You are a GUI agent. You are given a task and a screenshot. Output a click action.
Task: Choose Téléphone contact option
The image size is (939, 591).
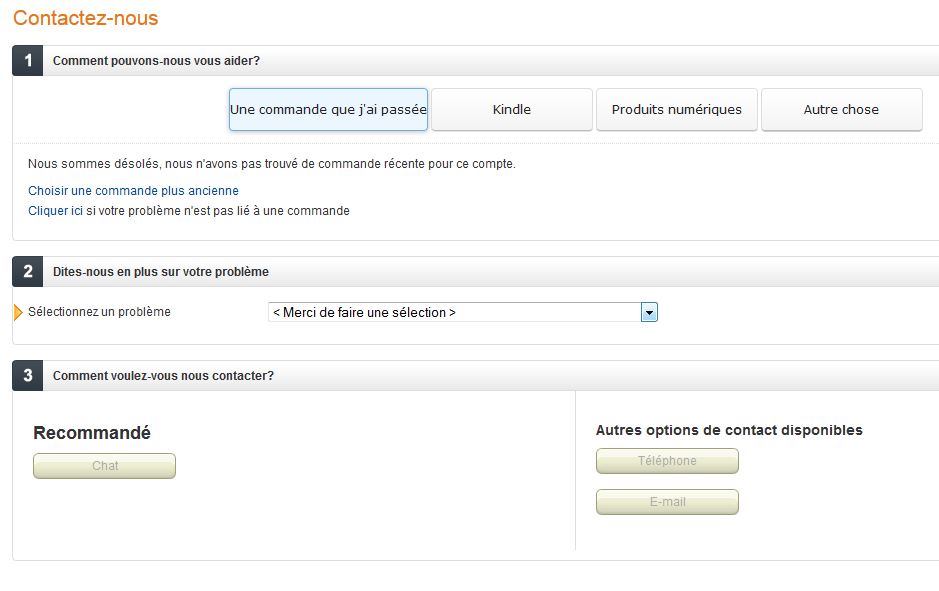[667, 461]
